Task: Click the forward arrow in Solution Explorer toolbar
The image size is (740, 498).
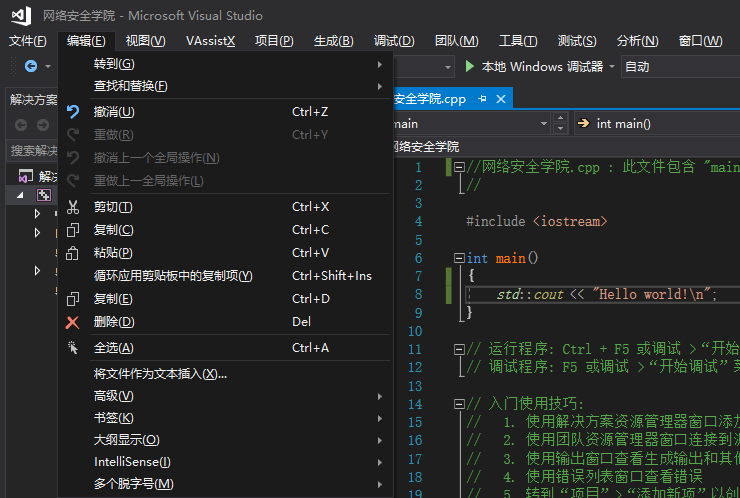Action: (43, 125)
